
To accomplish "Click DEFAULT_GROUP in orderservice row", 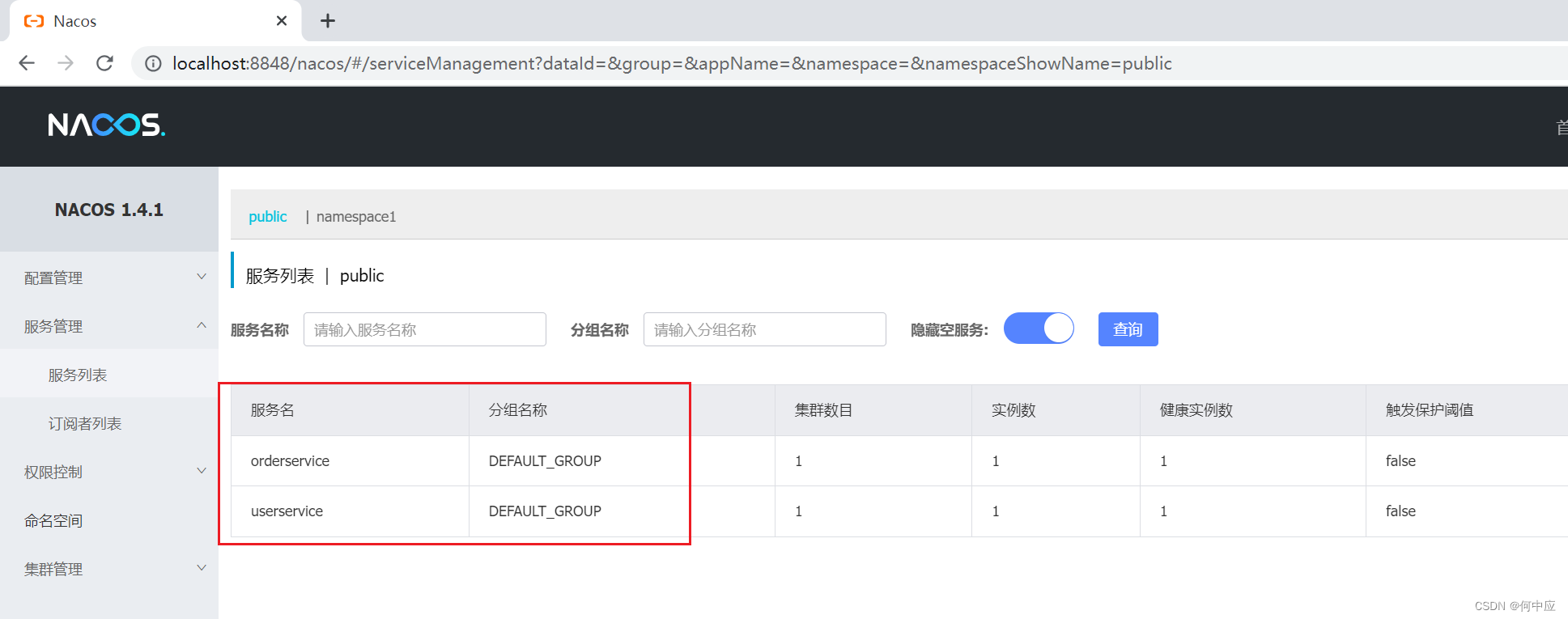I will tap(545, 460).
